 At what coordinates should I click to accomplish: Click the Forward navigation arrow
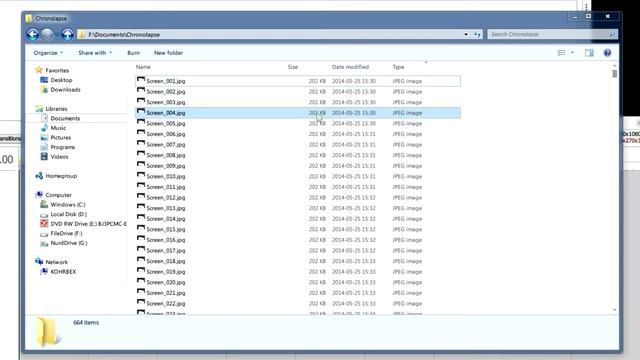(47, 34)
